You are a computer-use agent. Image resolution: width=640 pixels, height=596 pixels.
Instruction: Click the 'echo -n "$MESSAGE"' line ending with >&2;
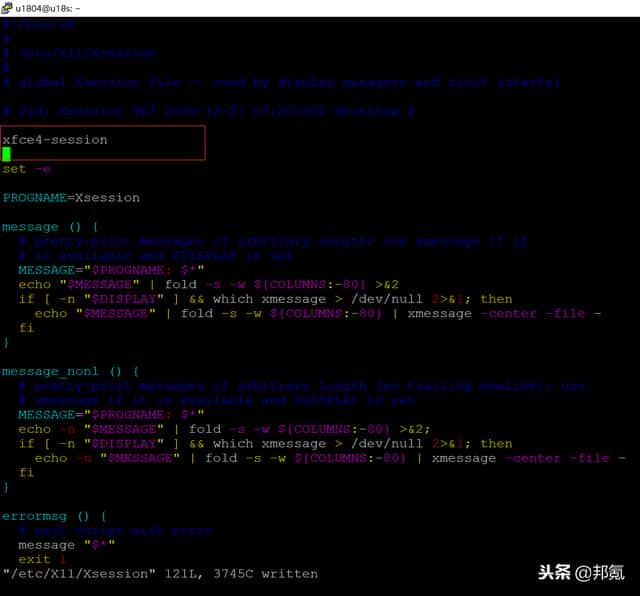point(224,429)
